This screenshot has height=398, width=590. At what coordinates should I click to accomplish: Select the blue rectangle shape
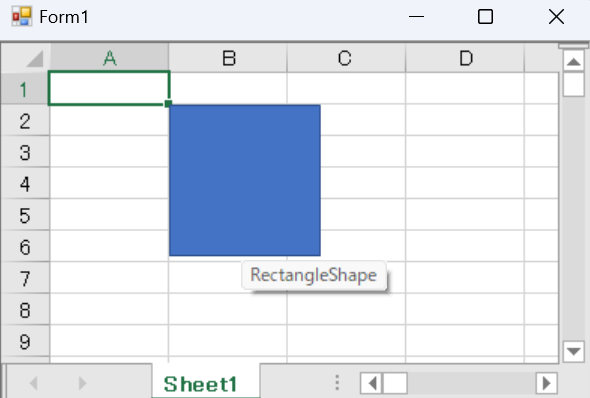pos(245,181)
